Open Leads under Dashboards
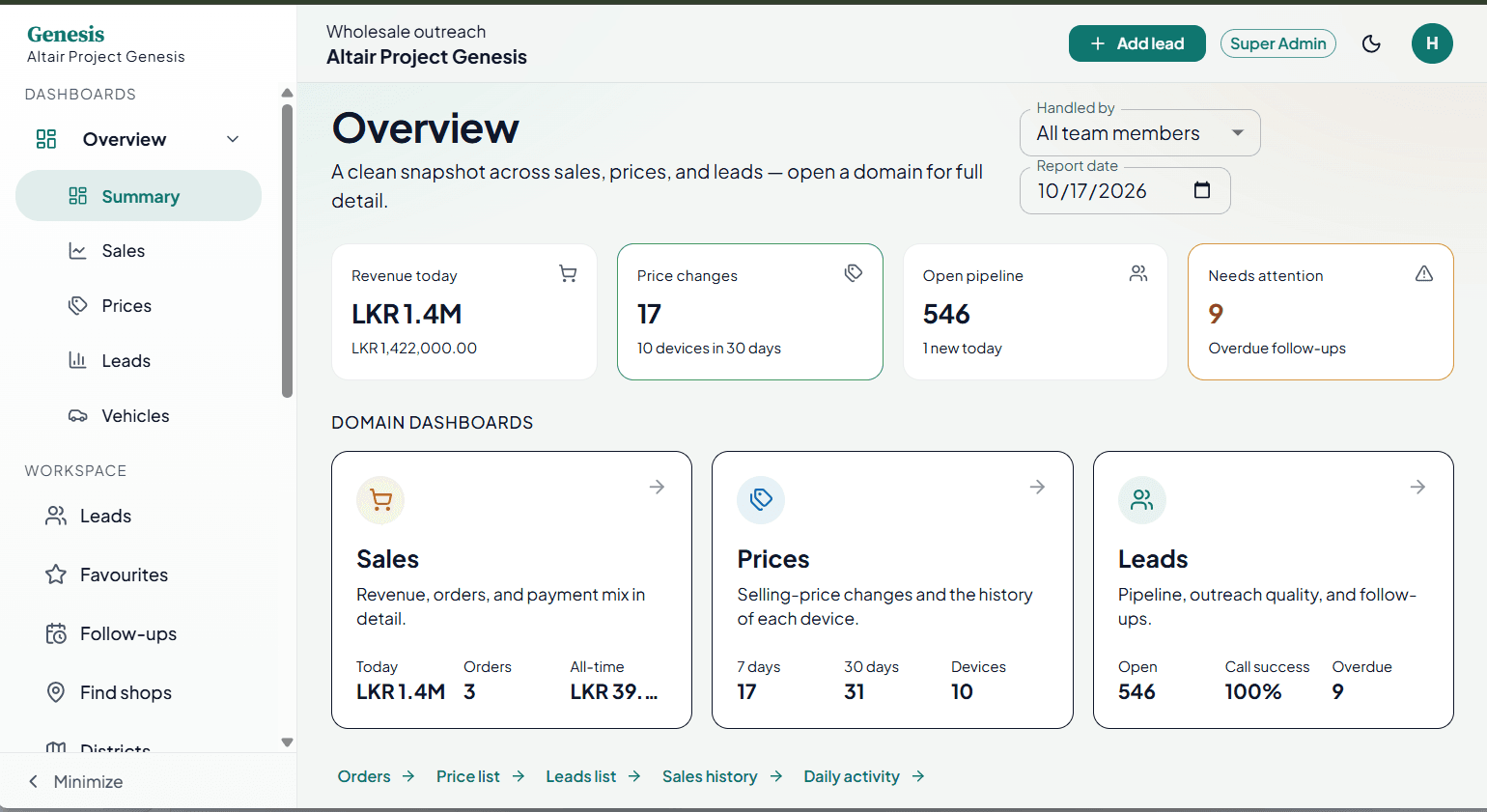Screen dimensions: 1487x812 click(x=138, y=361)
